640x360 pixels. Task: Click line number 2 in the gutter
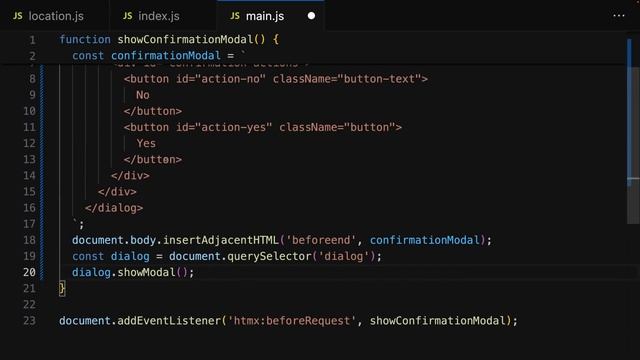tap(32, 56)
